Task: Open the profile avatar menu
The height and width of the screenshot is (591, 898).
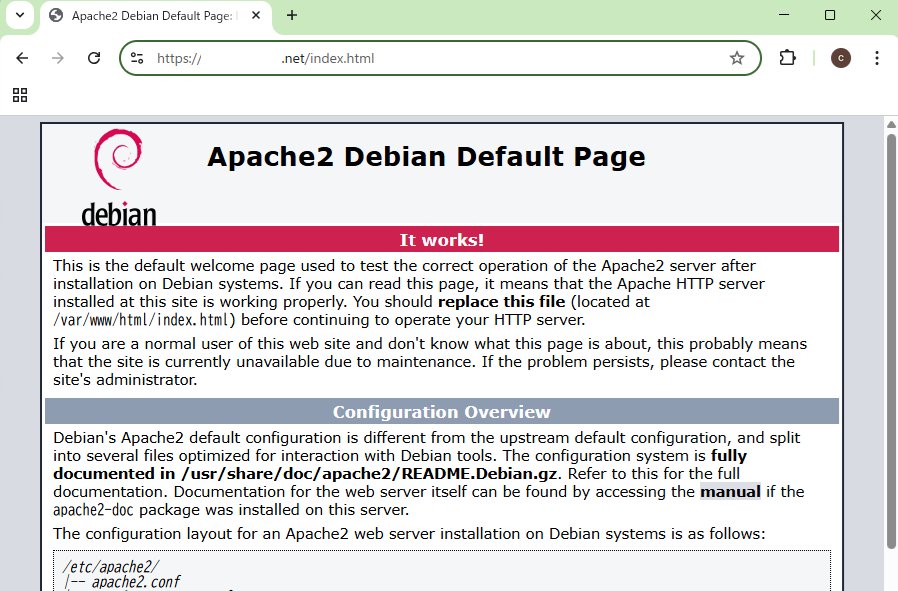Action: click(840, 58)
